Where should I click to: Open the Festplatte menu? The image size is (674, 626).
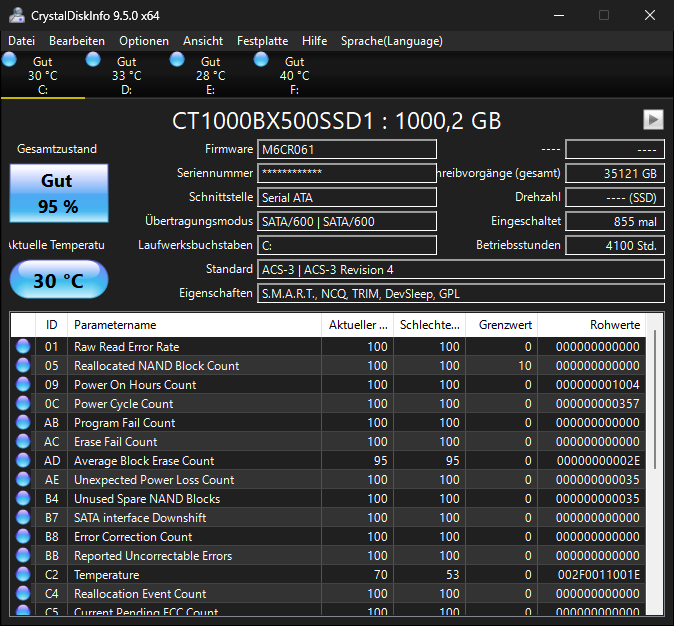[x=262, y=41]
